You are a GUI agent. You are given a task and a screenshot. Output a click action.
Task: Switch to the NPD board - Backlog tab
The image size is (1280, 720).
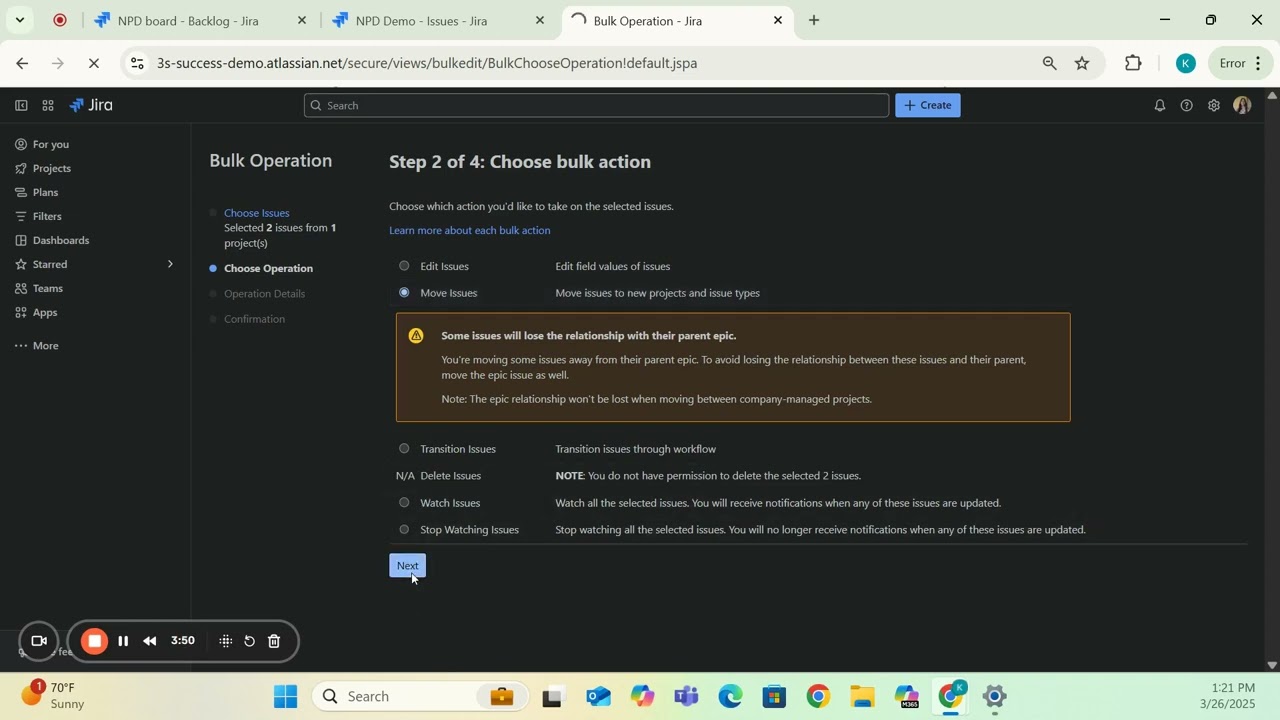pos(201,20)
